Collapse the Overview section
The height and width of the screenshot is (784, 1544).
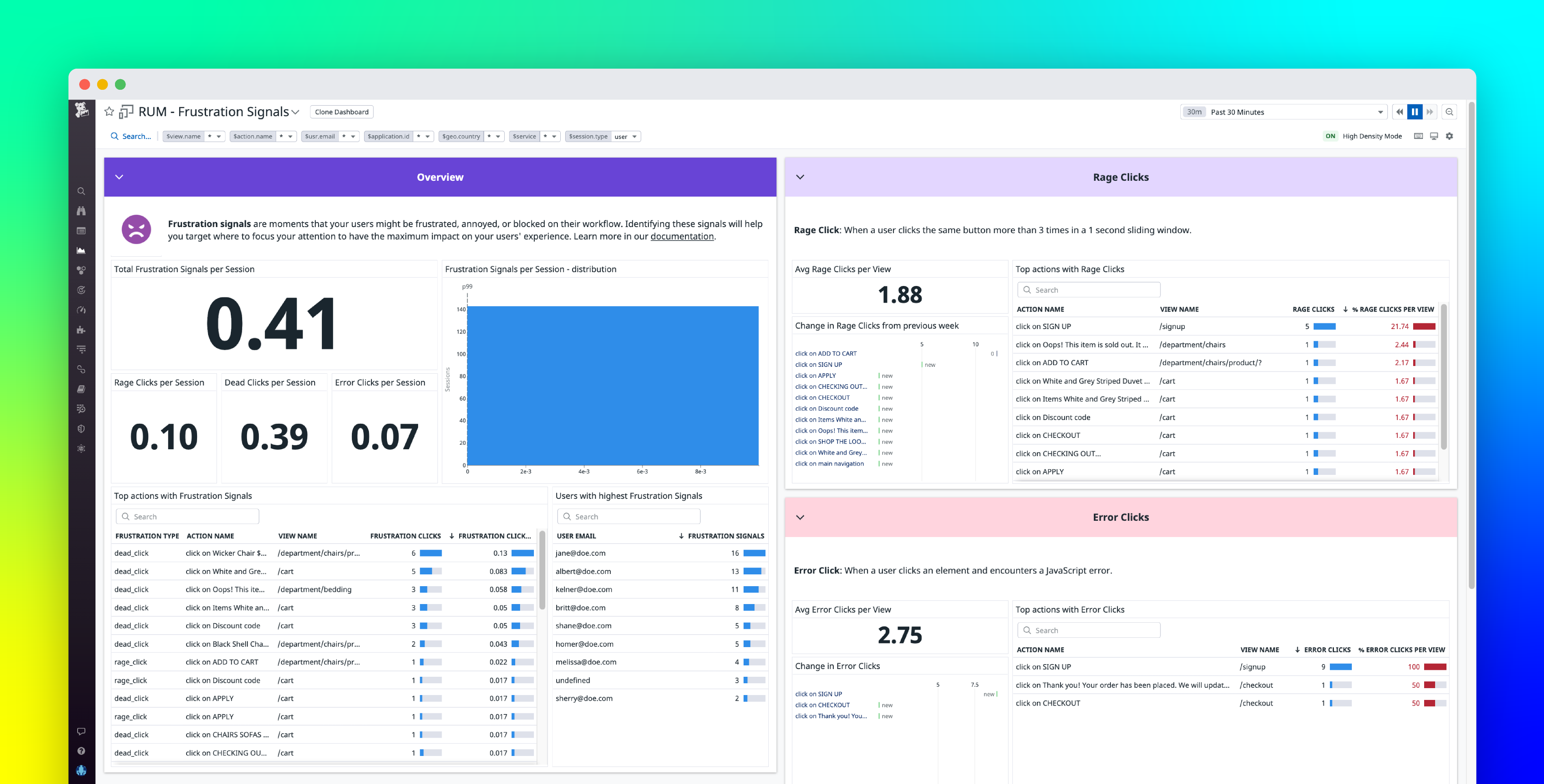tap(119, 177)
